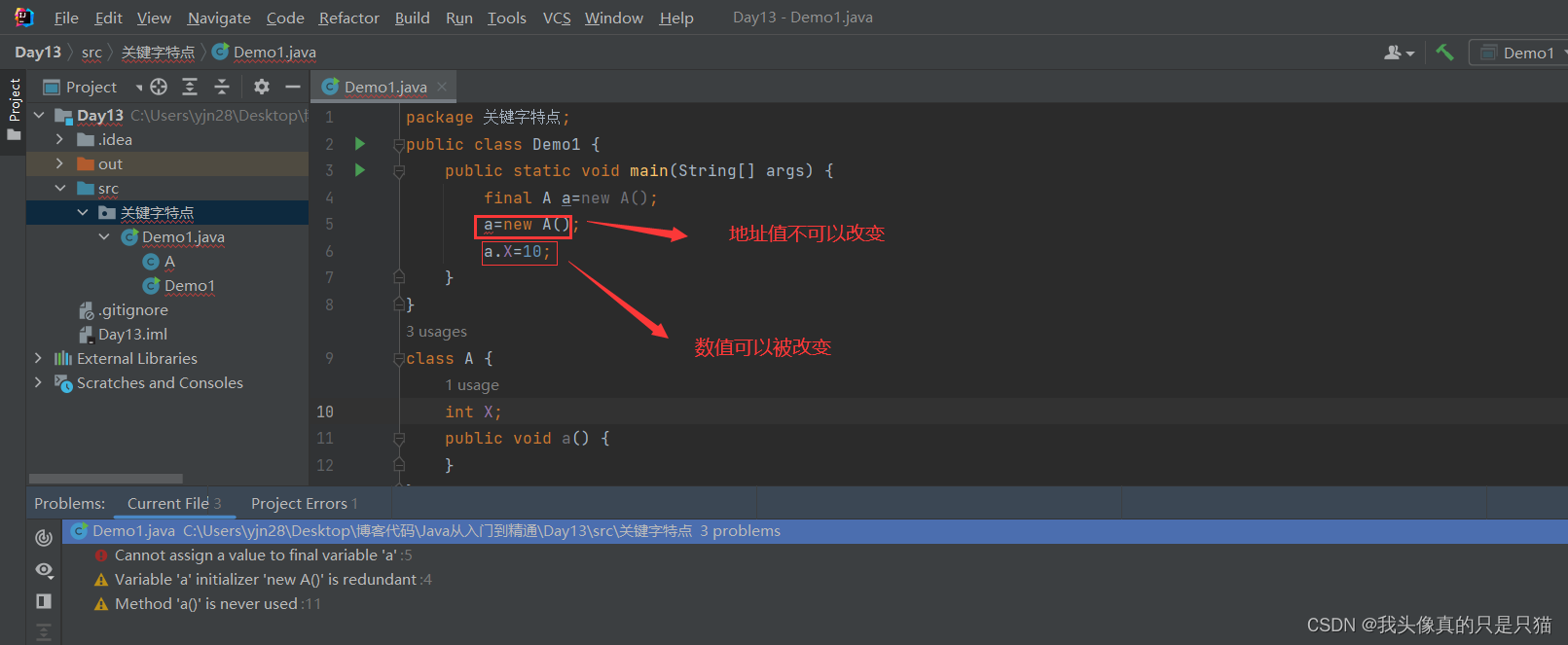The height and width of the screenshot is (645, 1568).
Task: Open the Build menu
Action: [x=412, y=18]
